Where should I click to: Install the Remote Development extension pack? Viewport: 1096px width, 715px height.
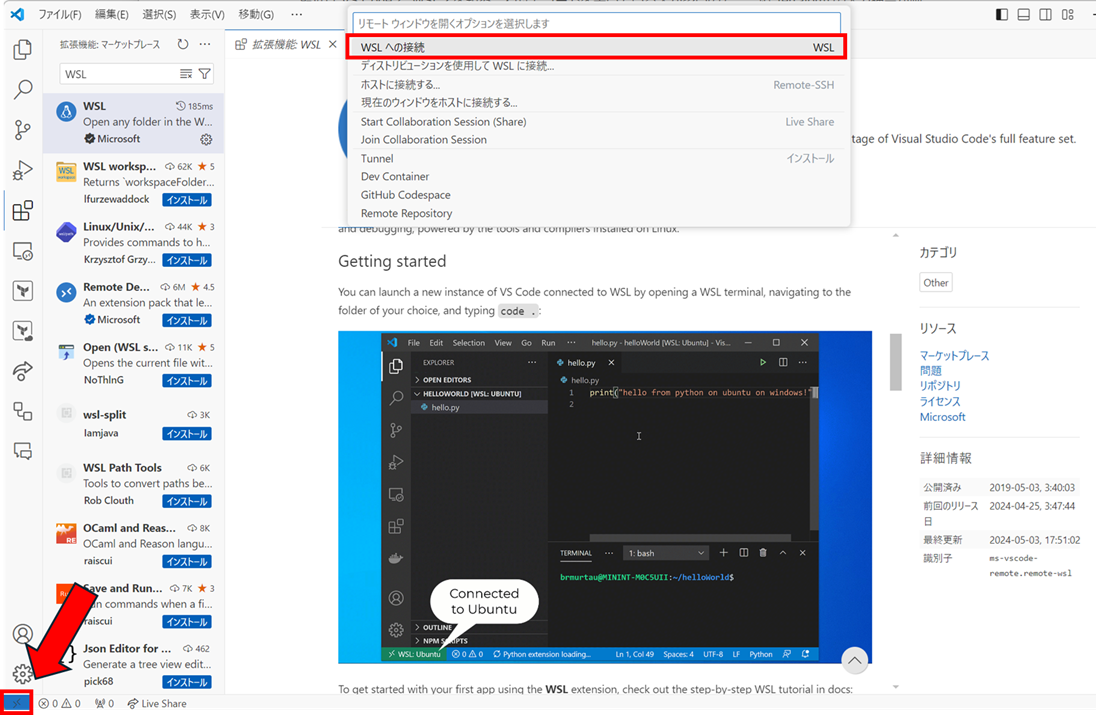click(x=187, y=320)
